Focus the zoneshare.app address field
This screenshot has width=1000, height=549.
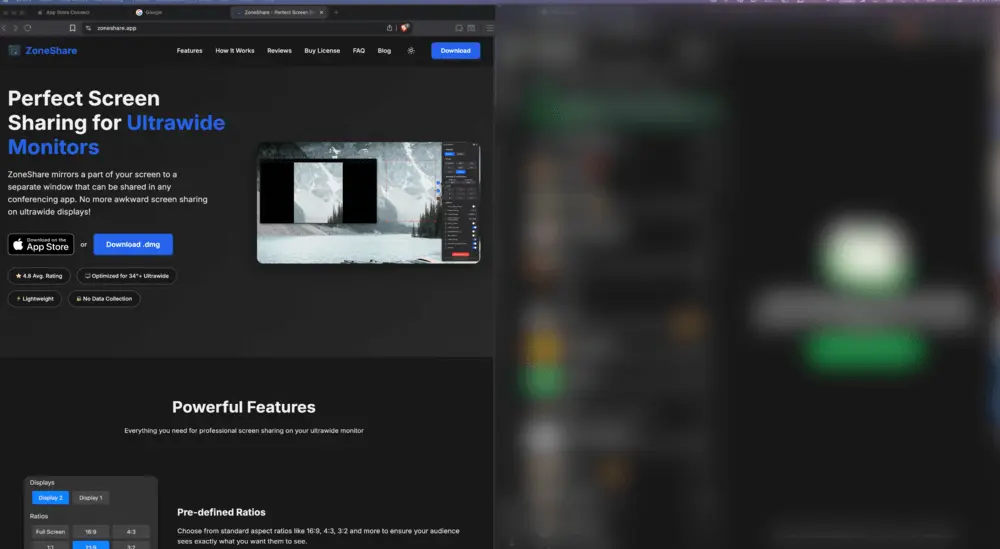coord(236,28)
